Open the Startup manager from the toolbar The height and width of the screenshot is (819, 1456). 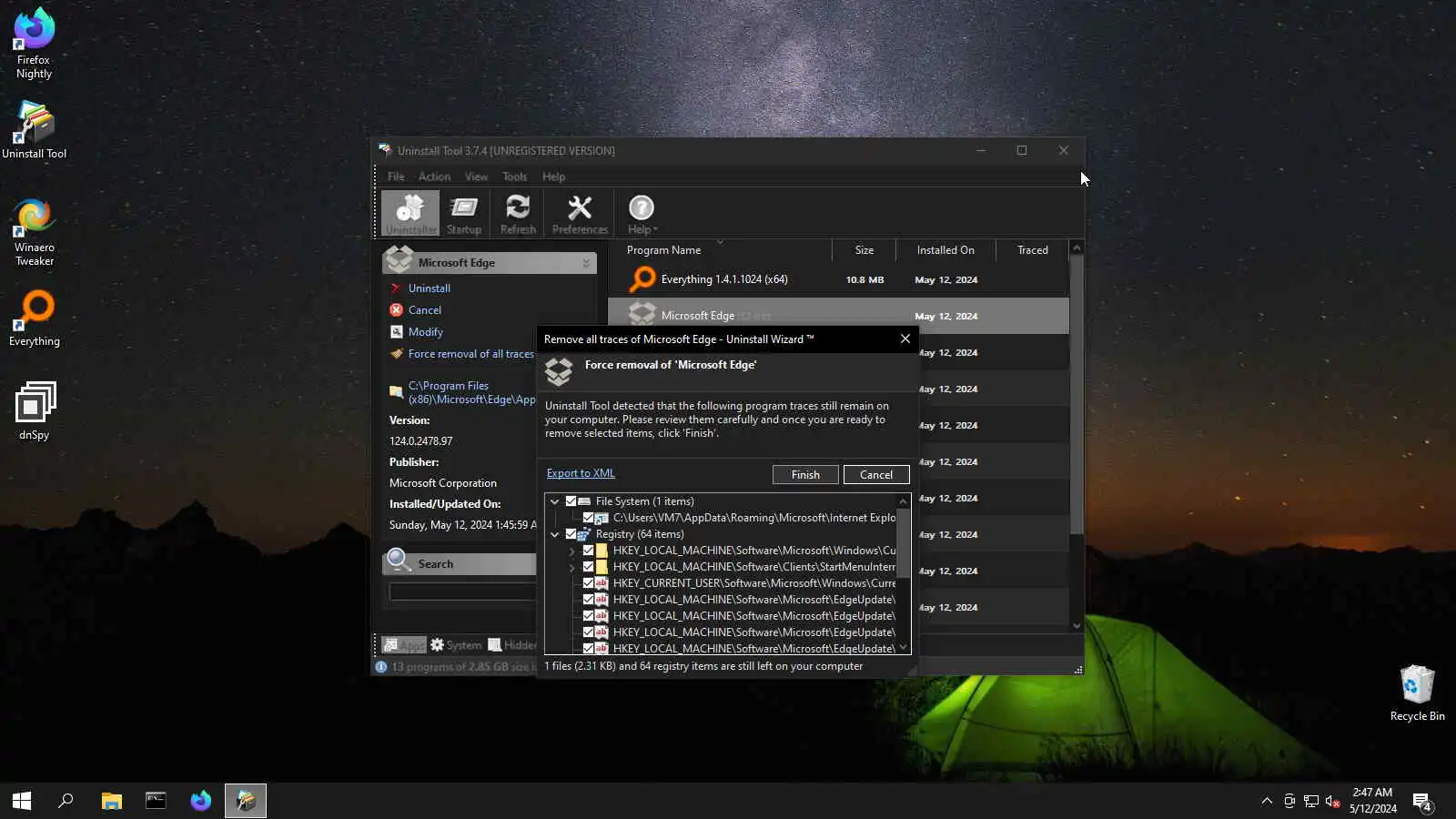(x=464, y=214)
